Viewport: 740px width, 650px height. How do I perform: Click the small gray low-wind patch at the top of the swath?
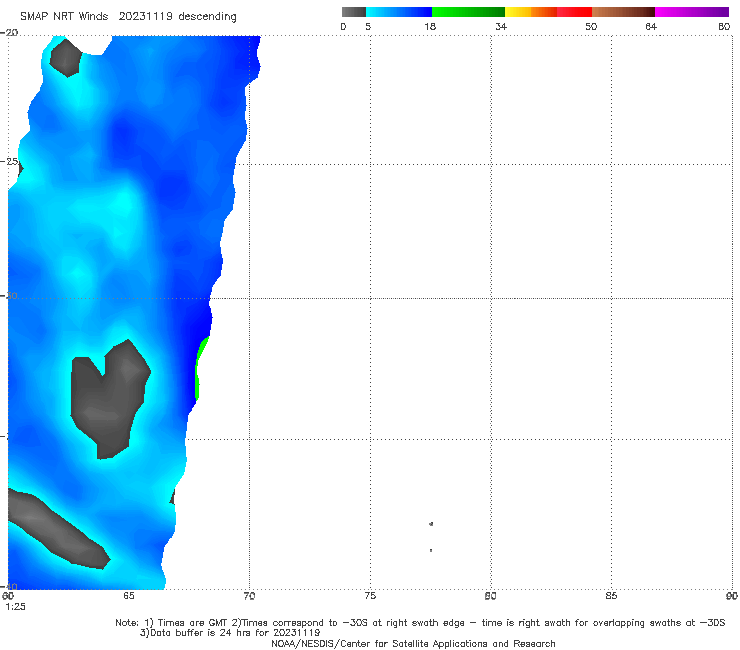point(66,58)
